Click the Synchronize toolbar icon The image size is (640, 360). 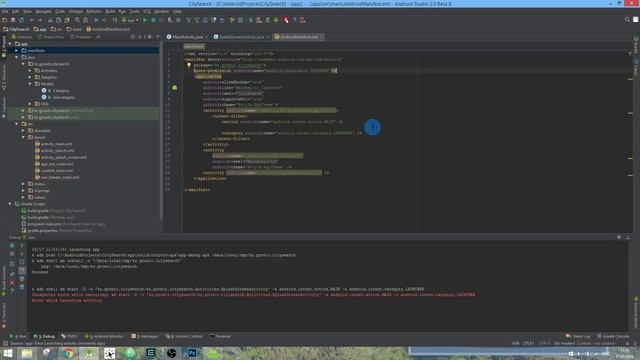coord(21,20)
